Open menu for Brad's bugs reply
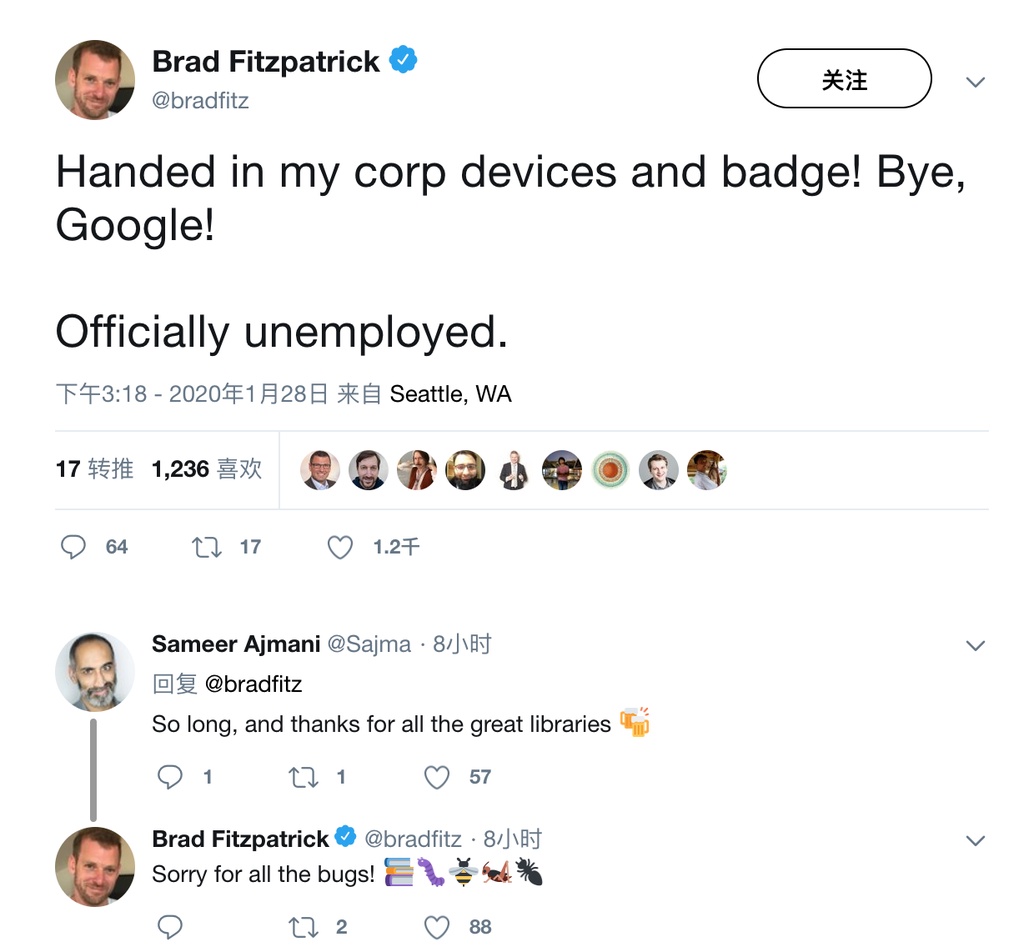 (x=975, y=840)
